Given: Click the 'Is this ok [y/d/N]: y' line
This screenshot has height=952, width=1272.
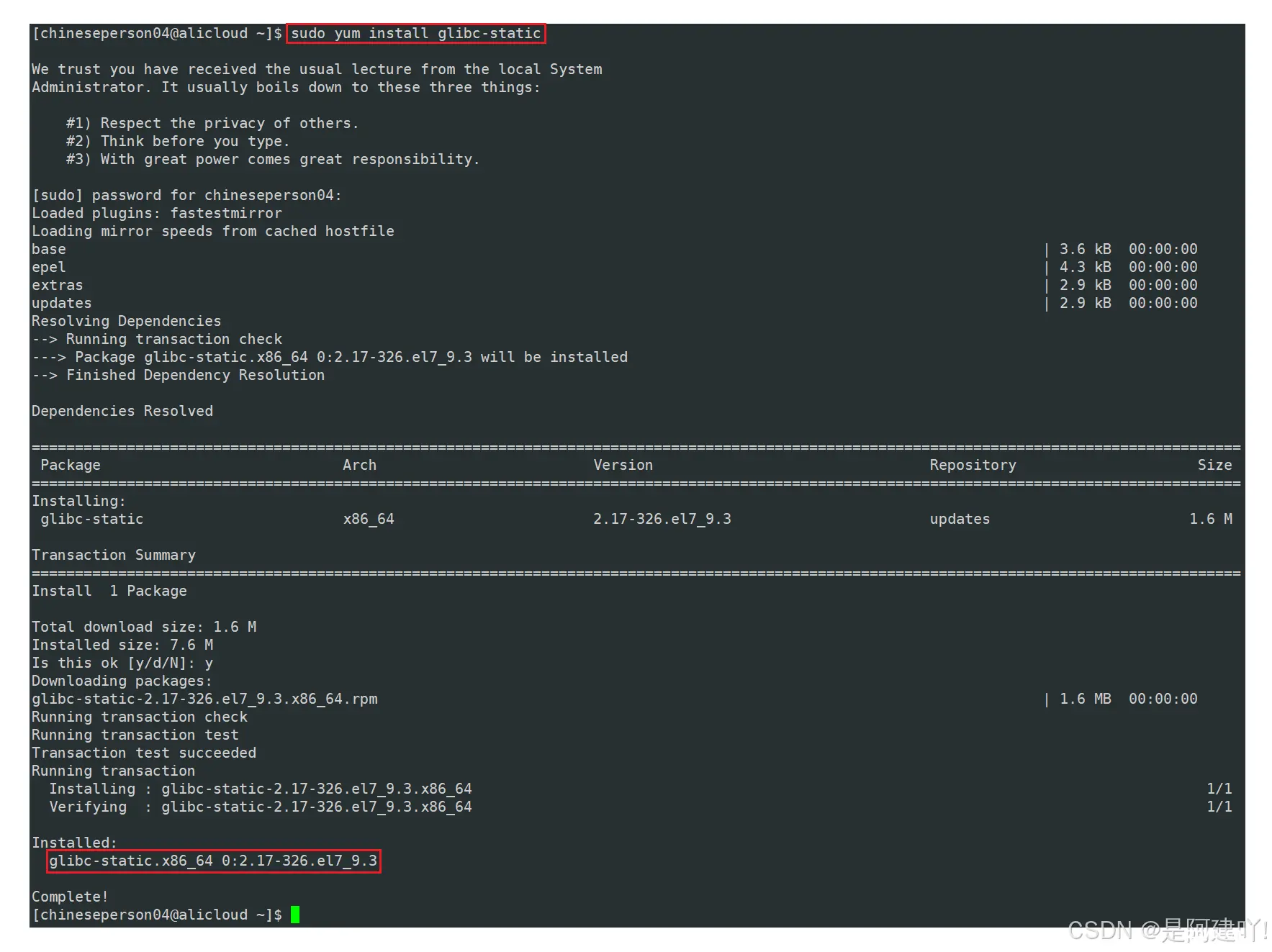Looking at the screenshot, I should [x=122, y=663].
